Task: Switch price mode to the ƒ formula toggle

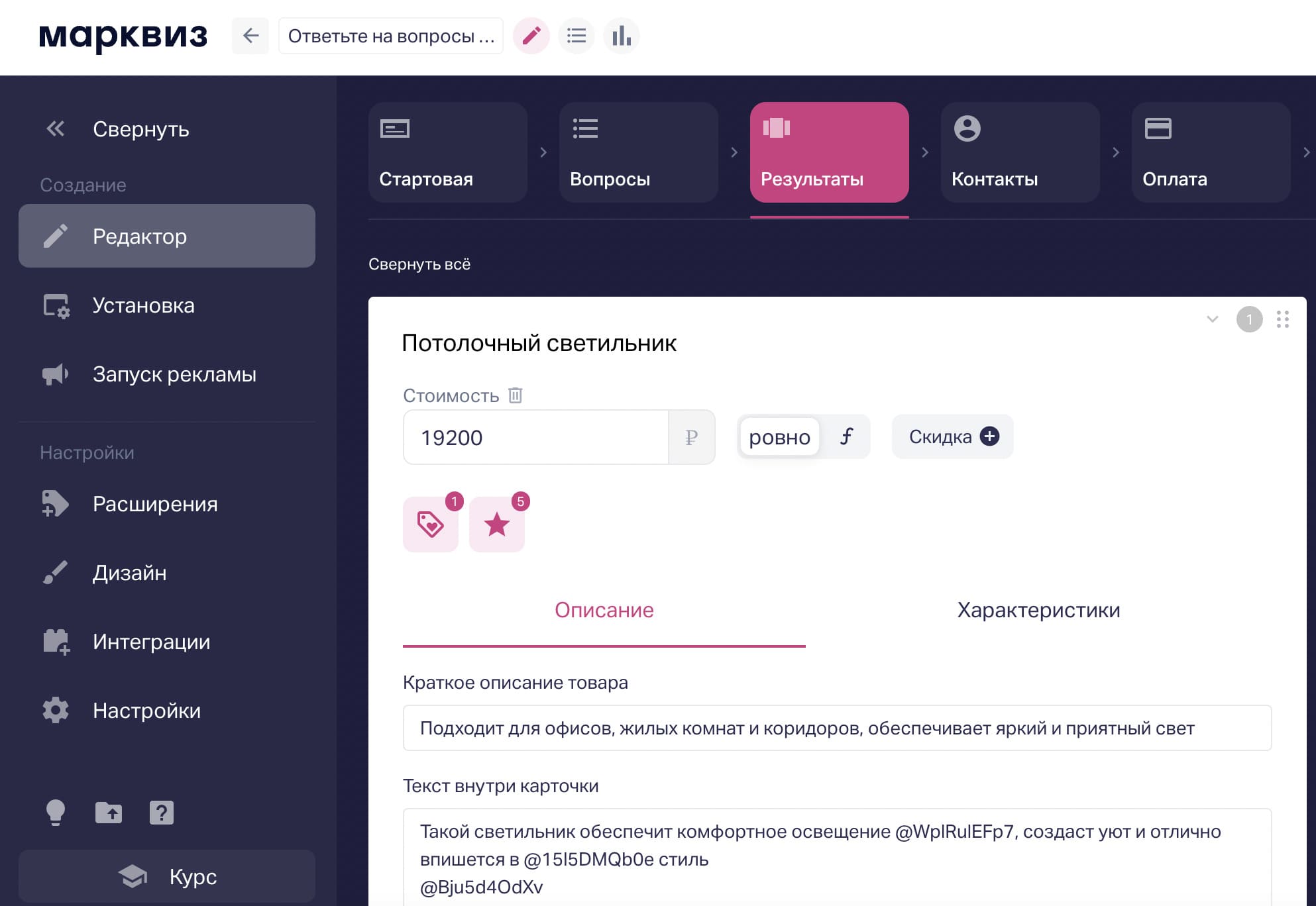Action: [x=846, y=436]
